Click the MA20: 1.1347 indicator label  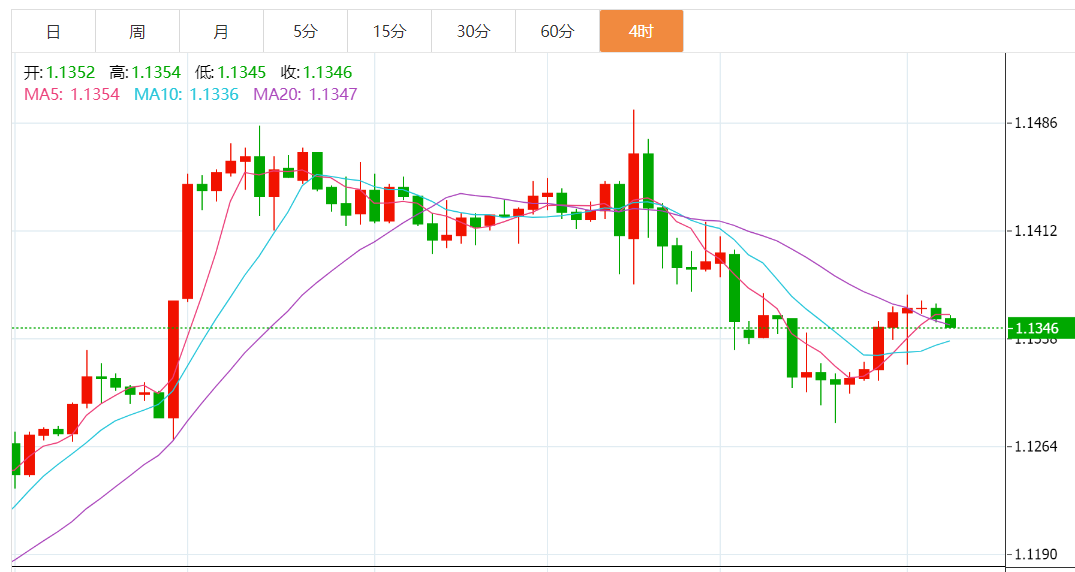305,94
